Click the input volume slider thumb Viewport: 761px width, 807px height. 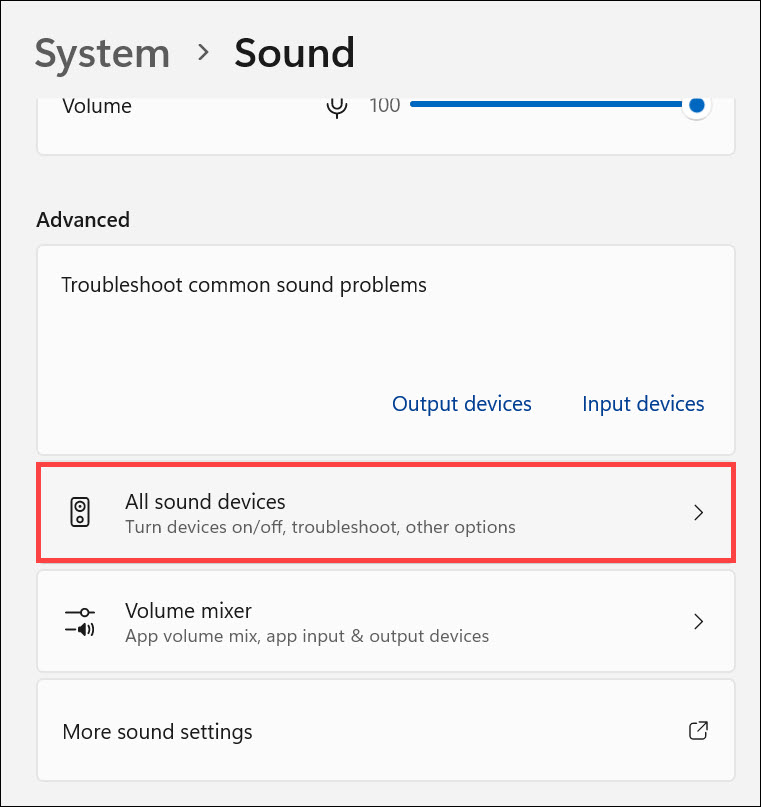[x=697, y=104]
